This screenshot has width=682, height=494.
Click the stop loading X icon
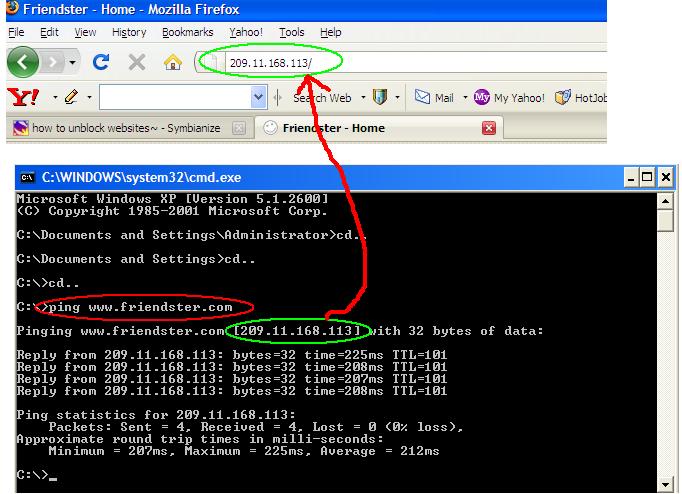136,62
